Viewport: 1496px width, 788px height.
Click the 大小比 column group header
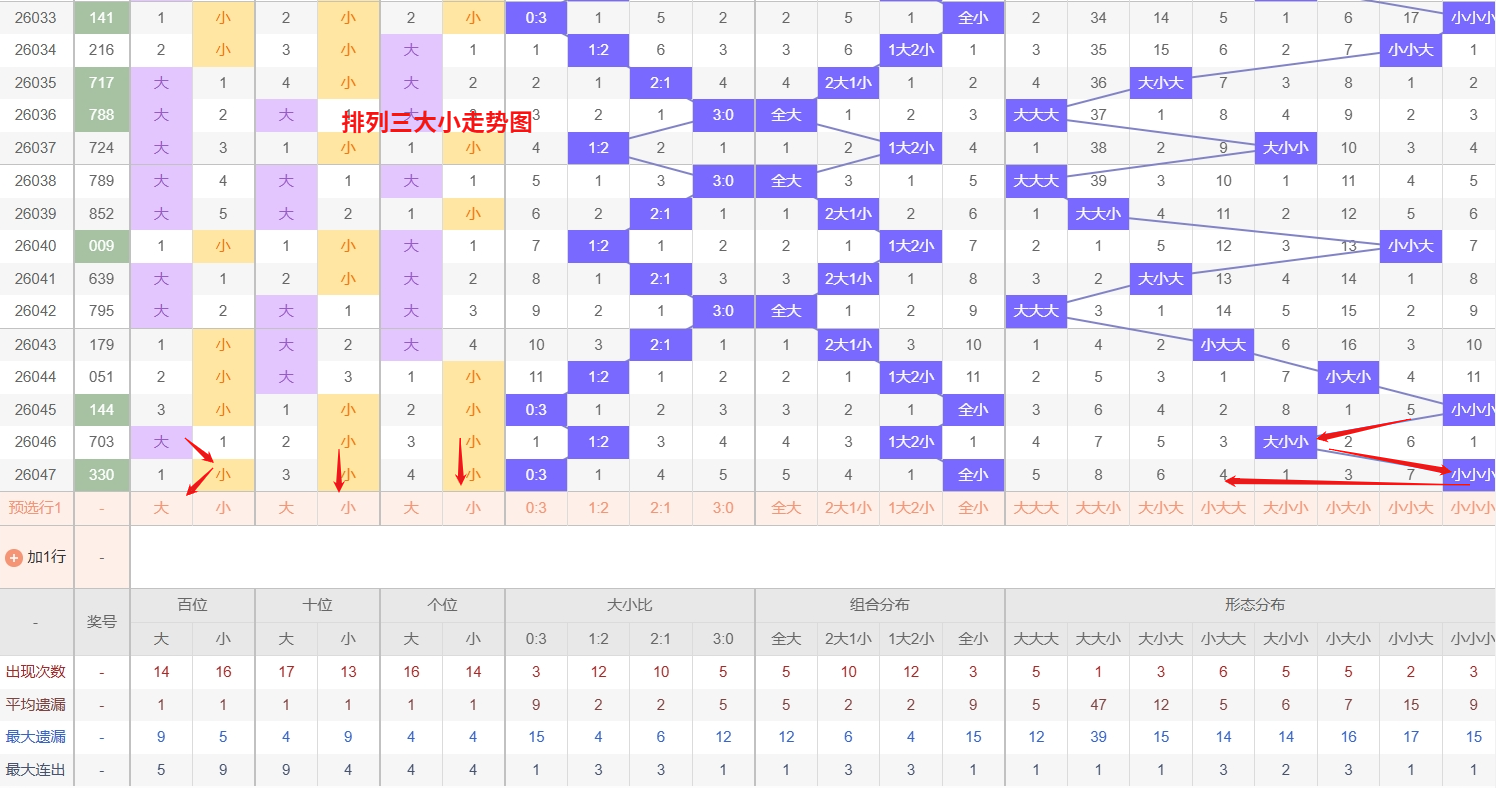coord(629,605)
